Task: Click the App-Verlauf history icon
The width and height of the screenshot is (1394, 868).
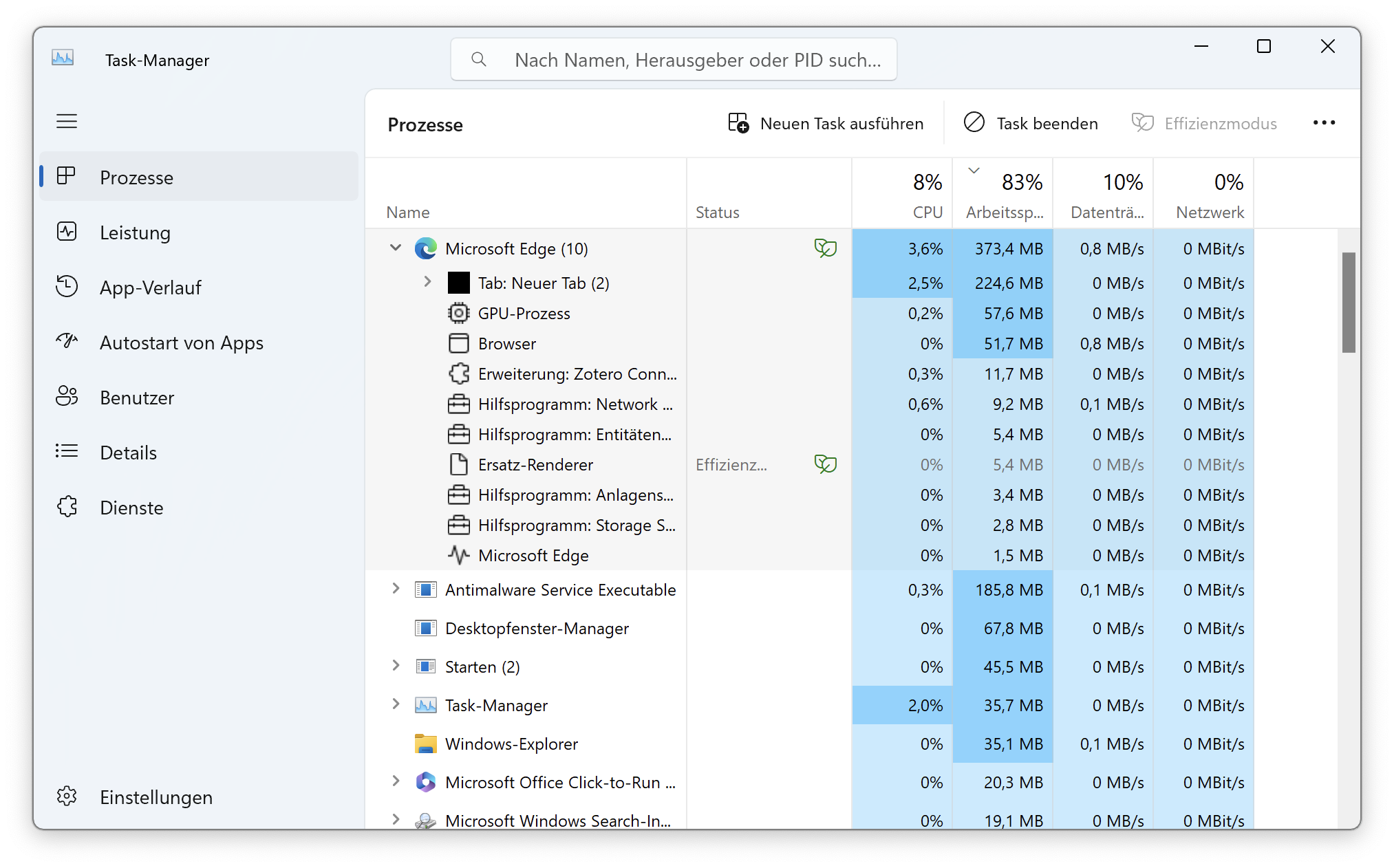Action: point(67,287)
